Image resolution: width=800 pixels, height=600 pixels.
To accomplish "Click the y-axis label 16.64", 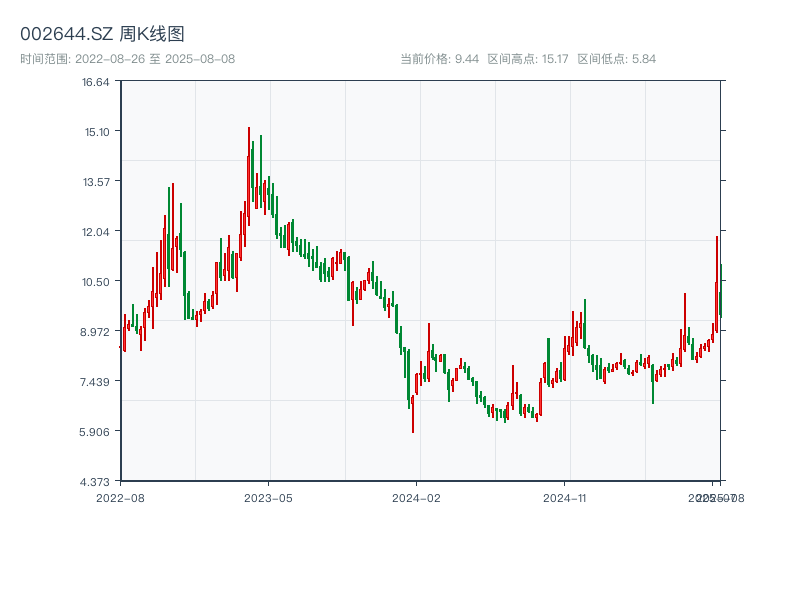I will coord(96,82).
